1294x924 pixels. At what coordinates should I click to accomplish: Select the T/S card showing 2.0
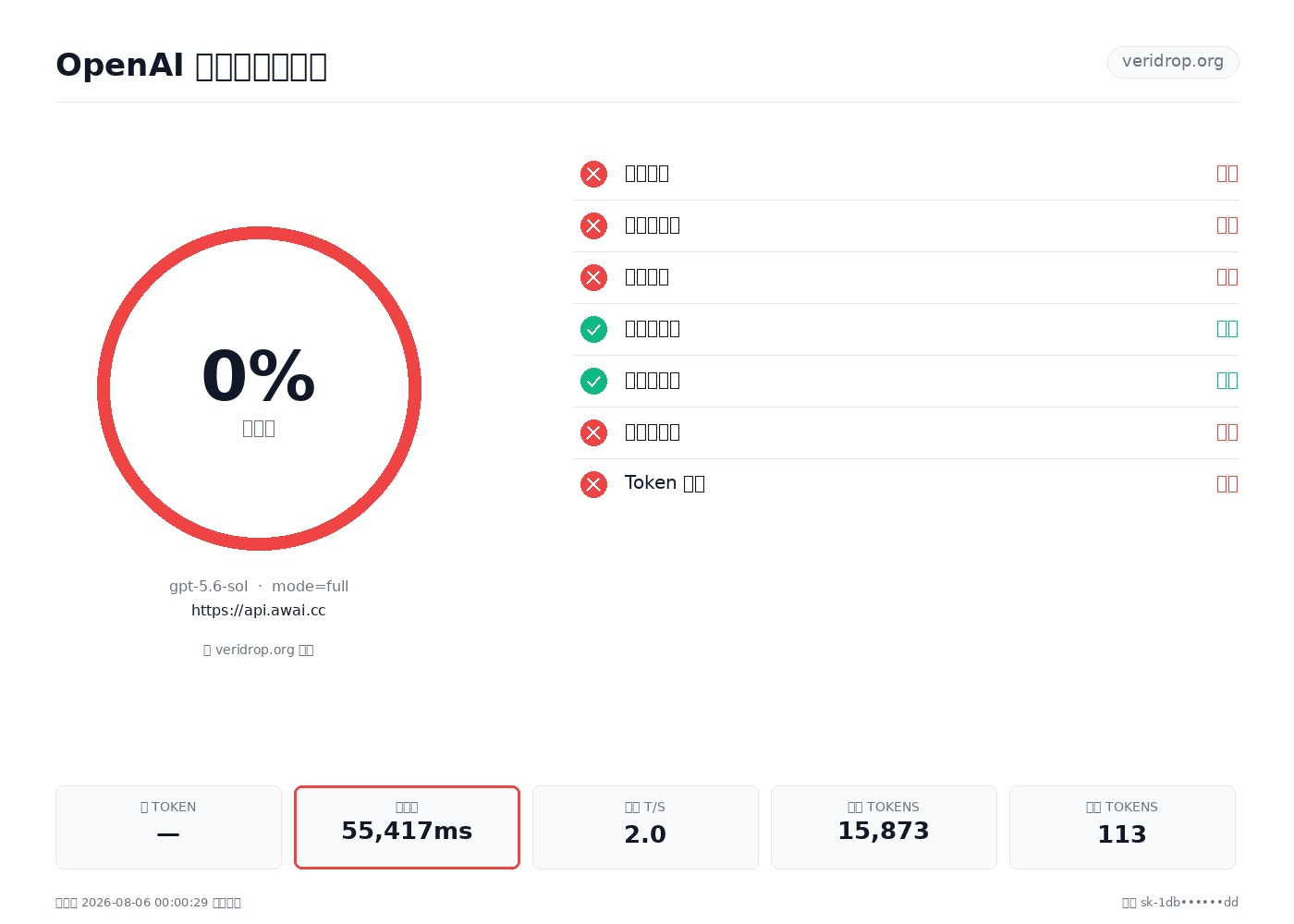tap(645, 827)
